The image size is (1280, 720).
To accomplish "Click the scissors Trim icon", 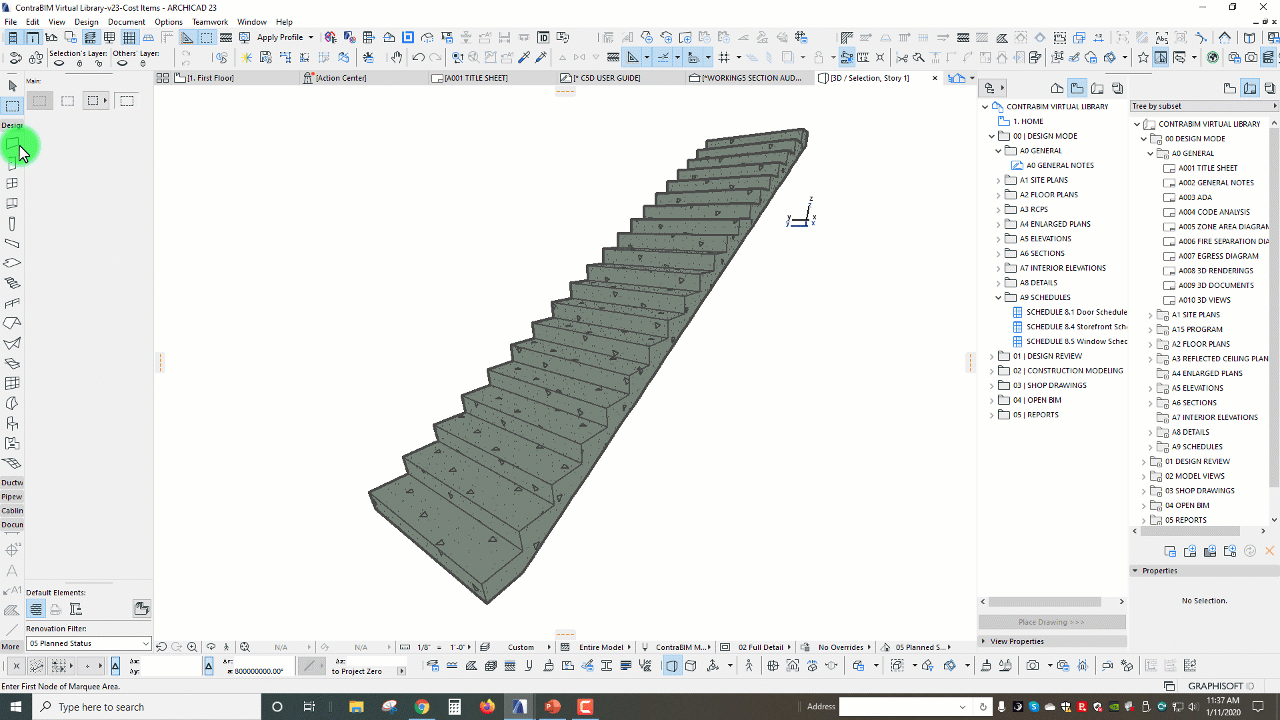I will (902, 58).
